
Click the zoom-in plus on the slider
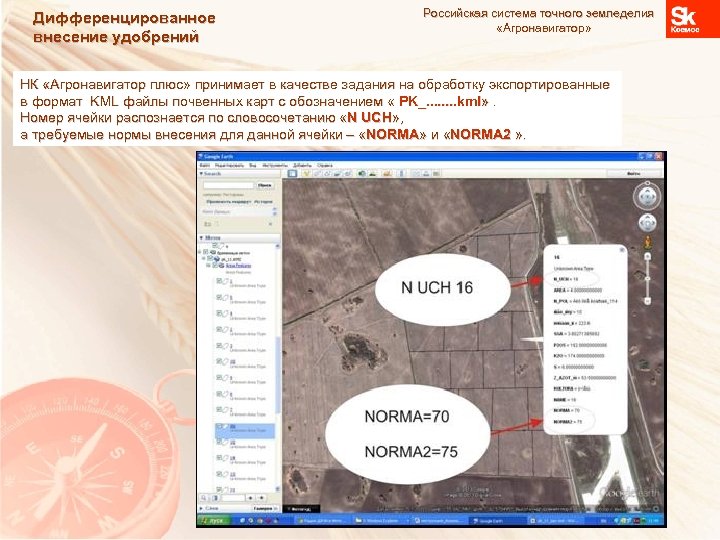point(647,257)
